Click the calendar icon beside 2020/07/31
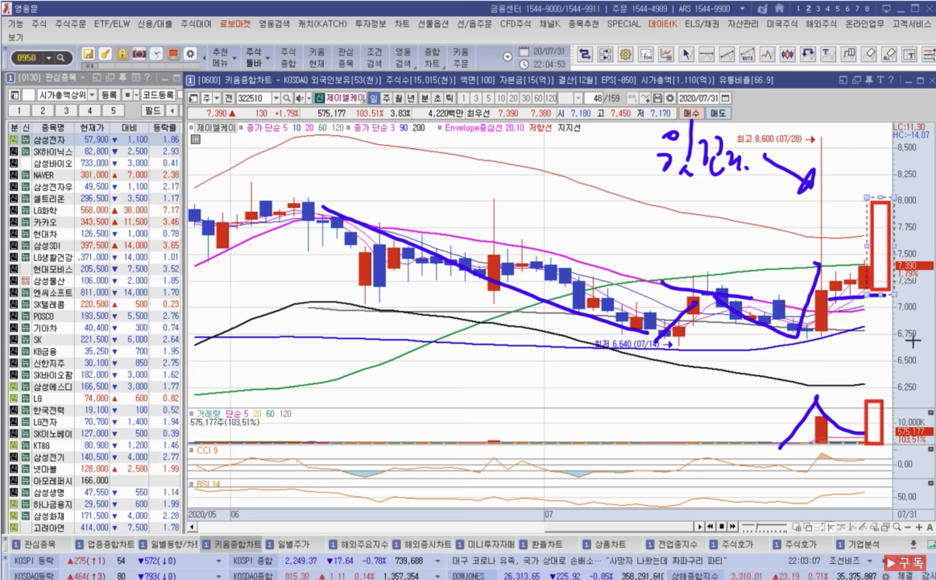Image resolution: width=936 pixels, height=580 pixels. click(725, 98)
